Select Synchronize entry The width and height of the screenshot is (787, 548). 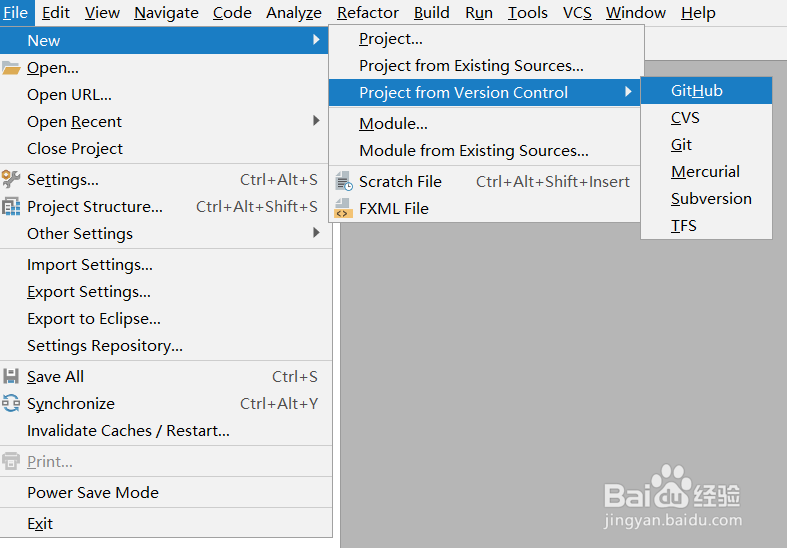tap(166, 403)
